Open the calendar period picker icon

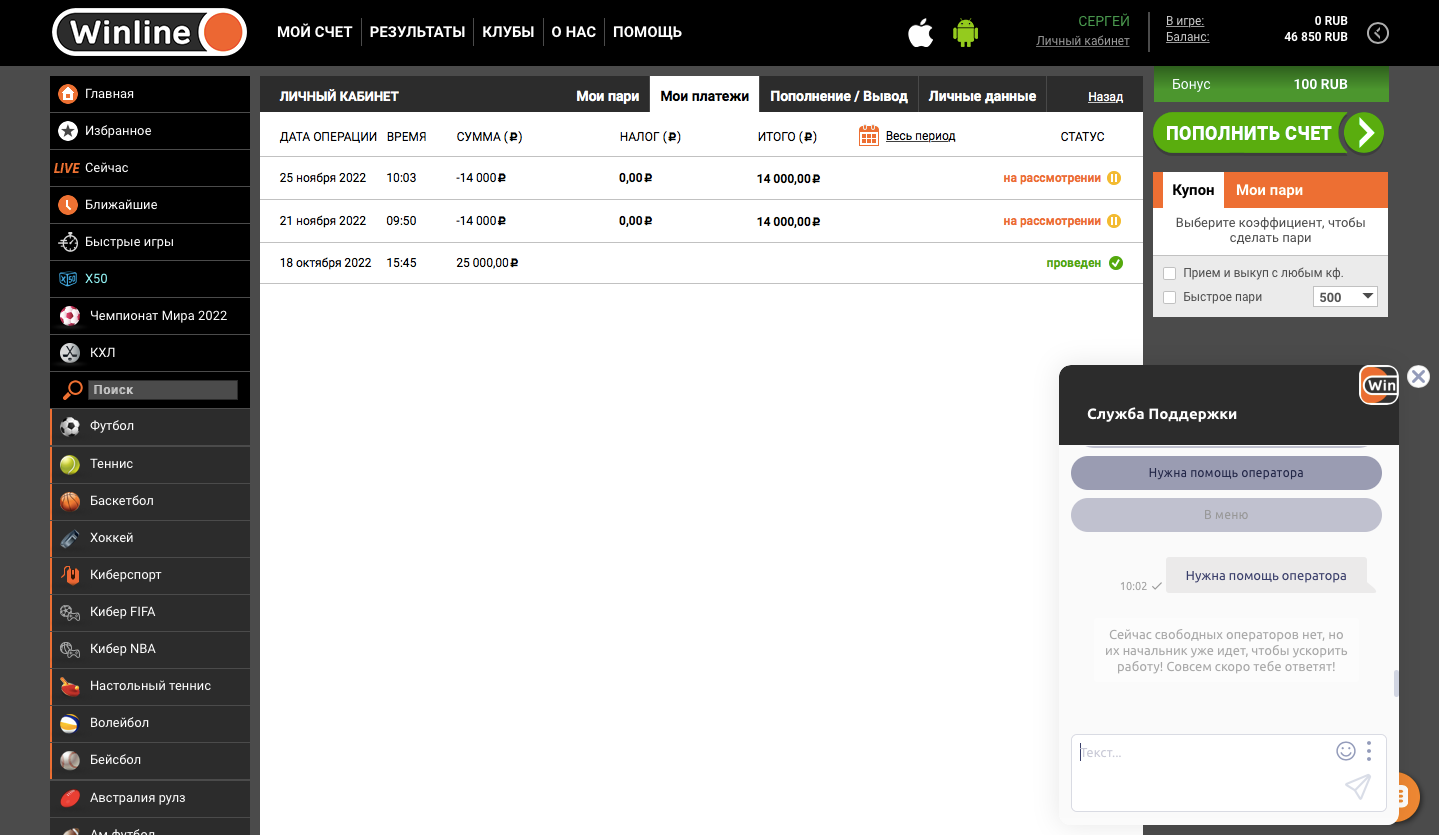point(868,136)
